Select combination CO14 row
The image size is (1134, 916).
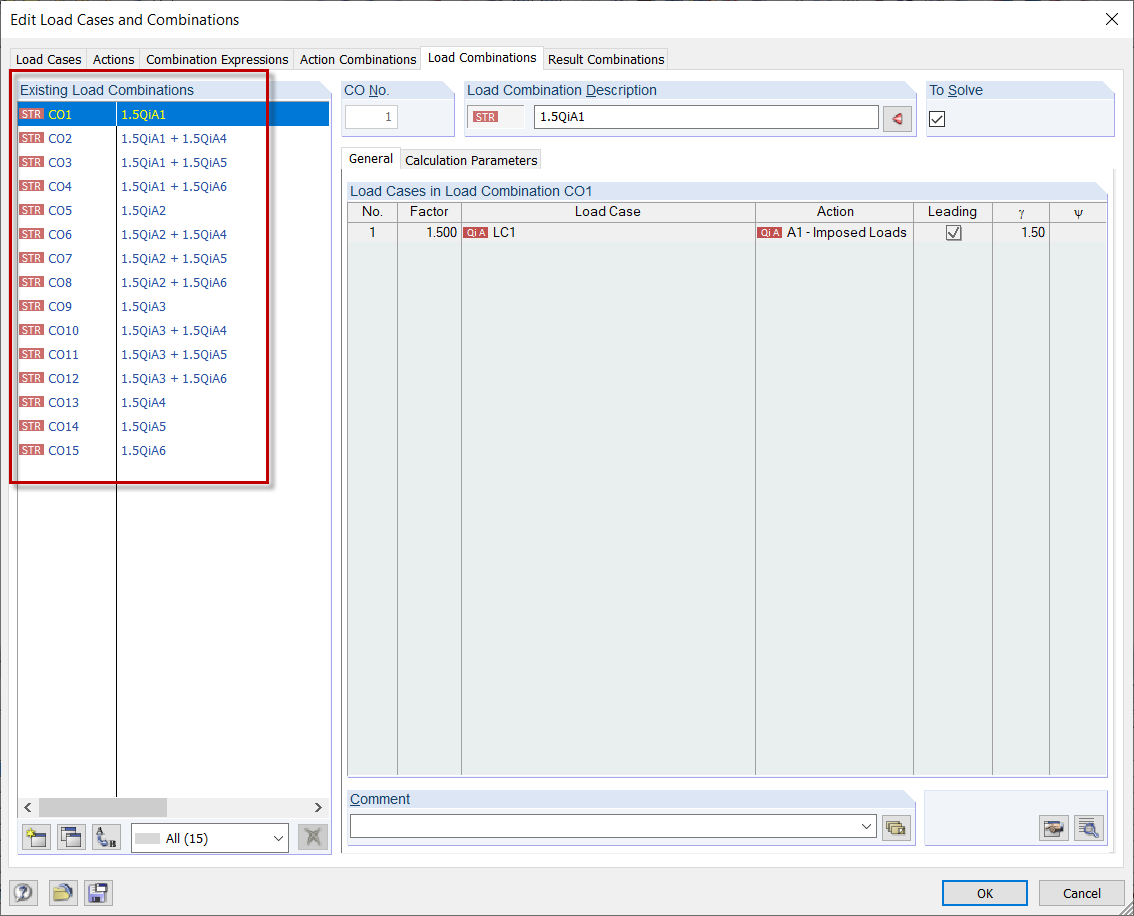(174, 427)
